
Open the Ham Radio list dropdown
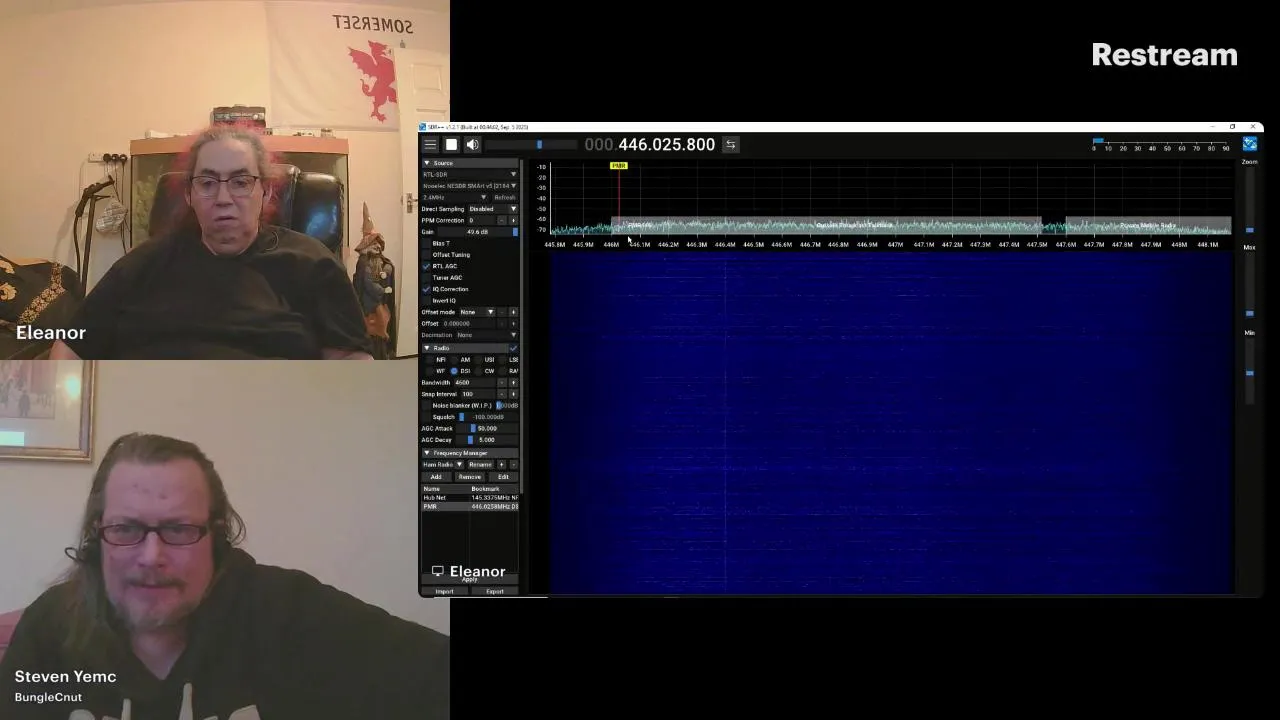click(x=442, y=465)
